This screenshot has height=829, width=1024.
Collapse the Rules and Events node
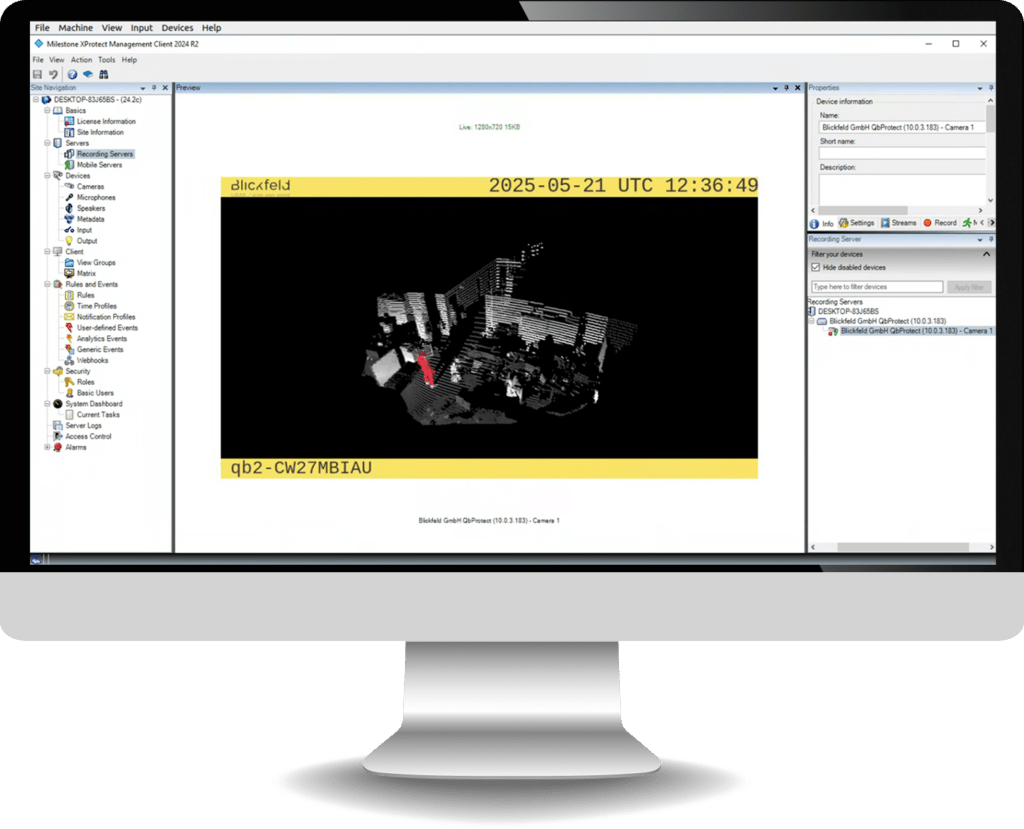pos(47,284)
